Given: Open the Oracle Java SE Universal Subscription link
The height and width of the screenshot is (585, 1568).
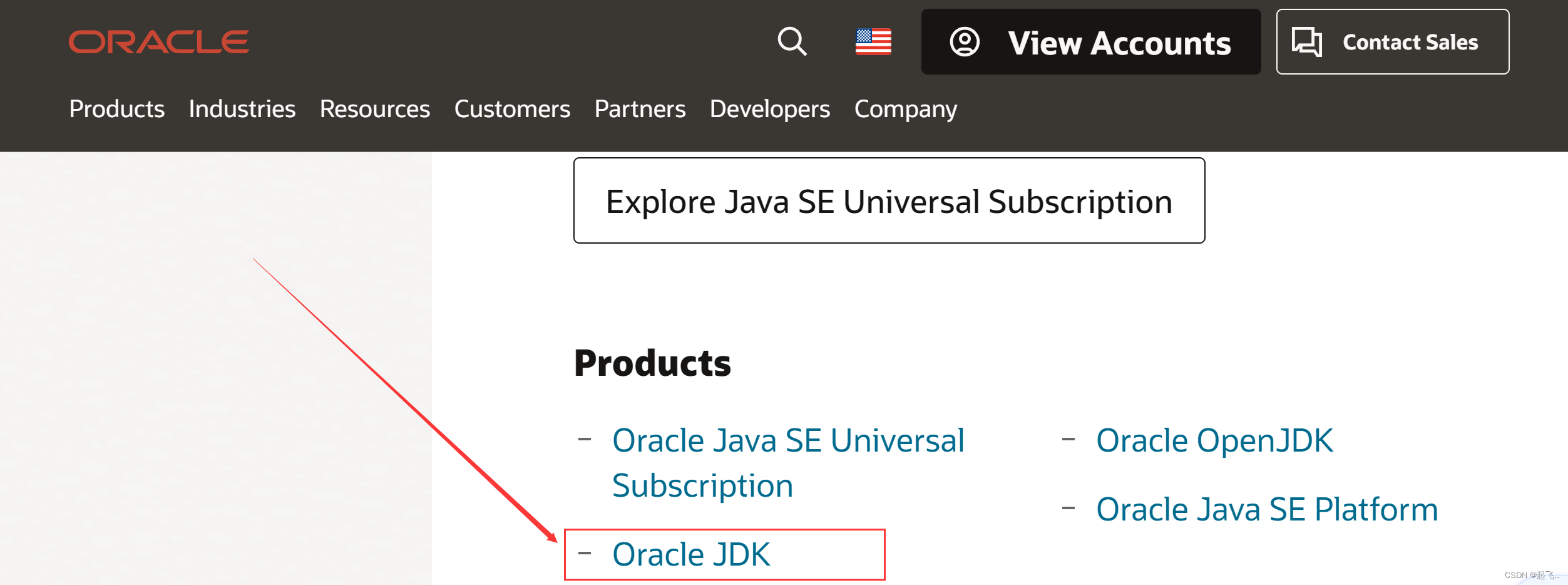Looking at the screenshot, I should coord(788,462).
